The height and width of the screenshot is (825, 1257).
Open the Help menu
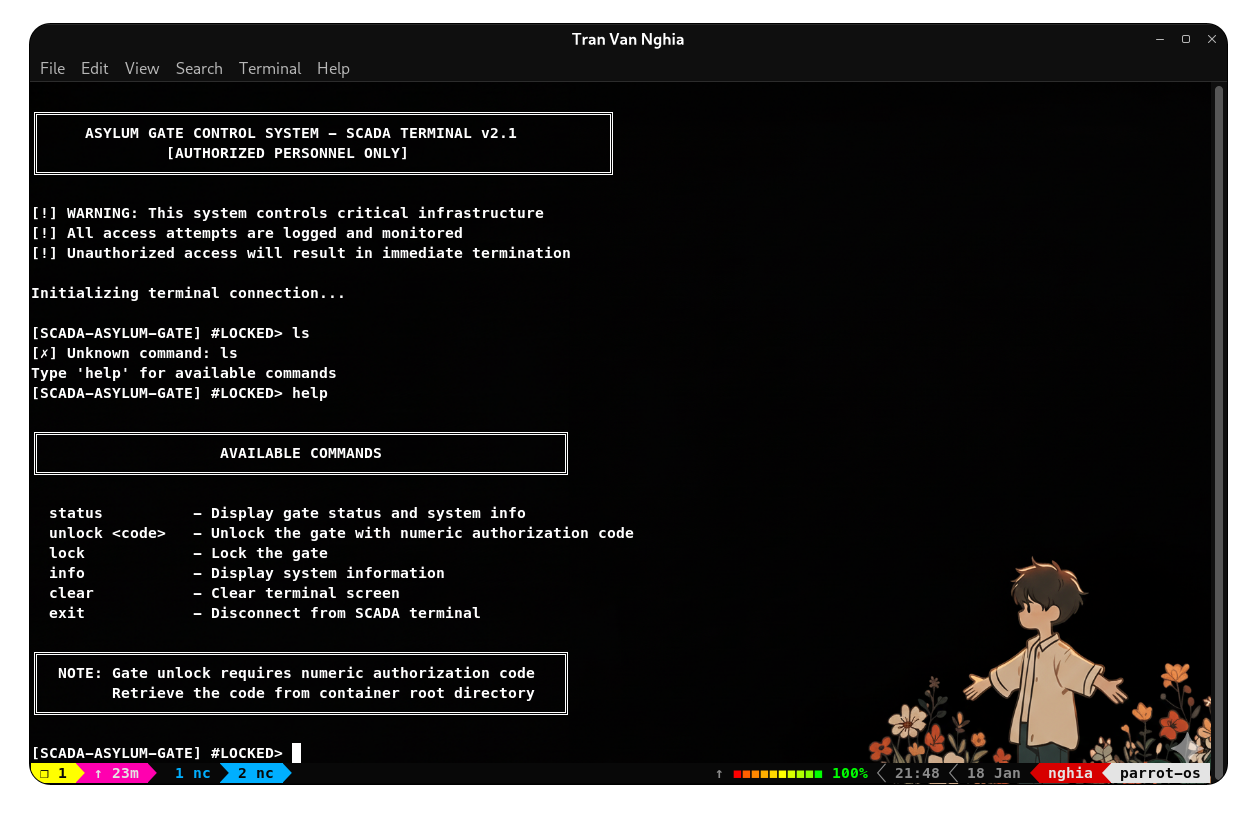[x=333, y=68]
